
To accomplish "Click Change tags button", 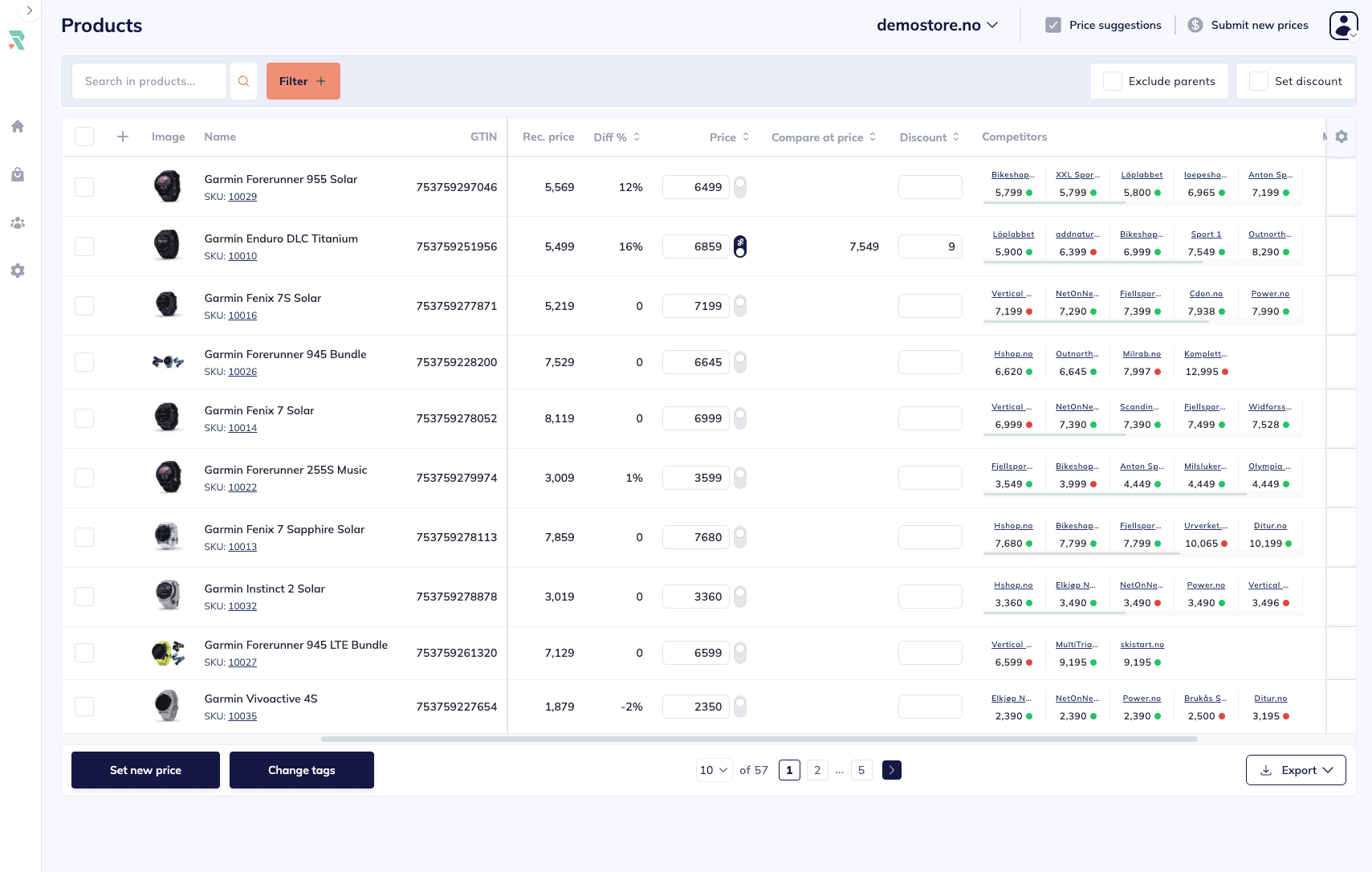I will (x=302, y=770).
